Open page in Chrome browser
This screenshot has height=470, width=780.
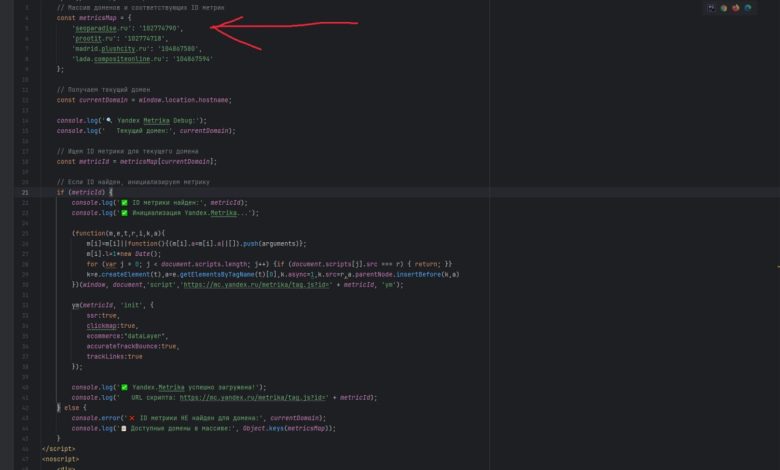point(724,8)
